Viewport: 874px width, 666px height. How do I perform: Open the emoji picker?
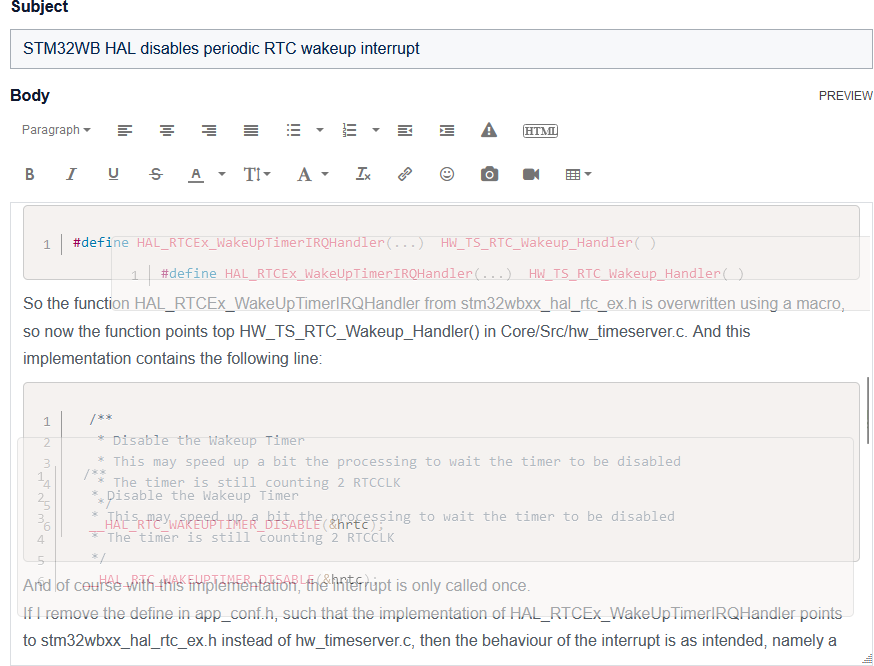tap(447, 174)
